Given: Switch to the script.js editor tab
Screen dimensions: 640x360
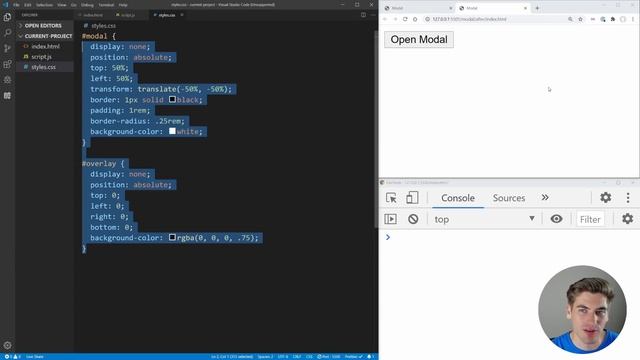Looking at the screenshot, I should [128, 15].
